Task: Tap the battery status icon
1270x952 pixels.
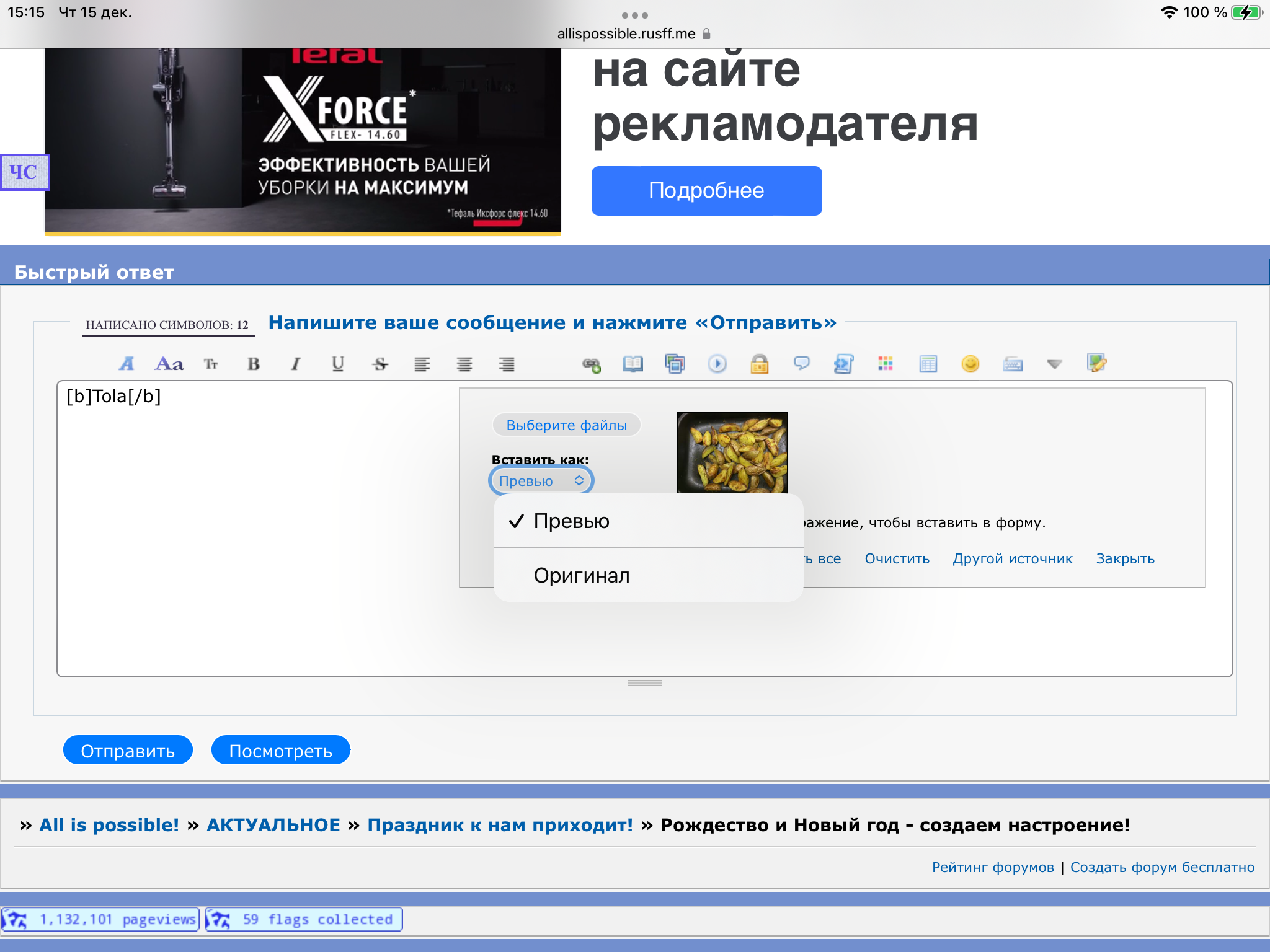Action: (1246, 12)
